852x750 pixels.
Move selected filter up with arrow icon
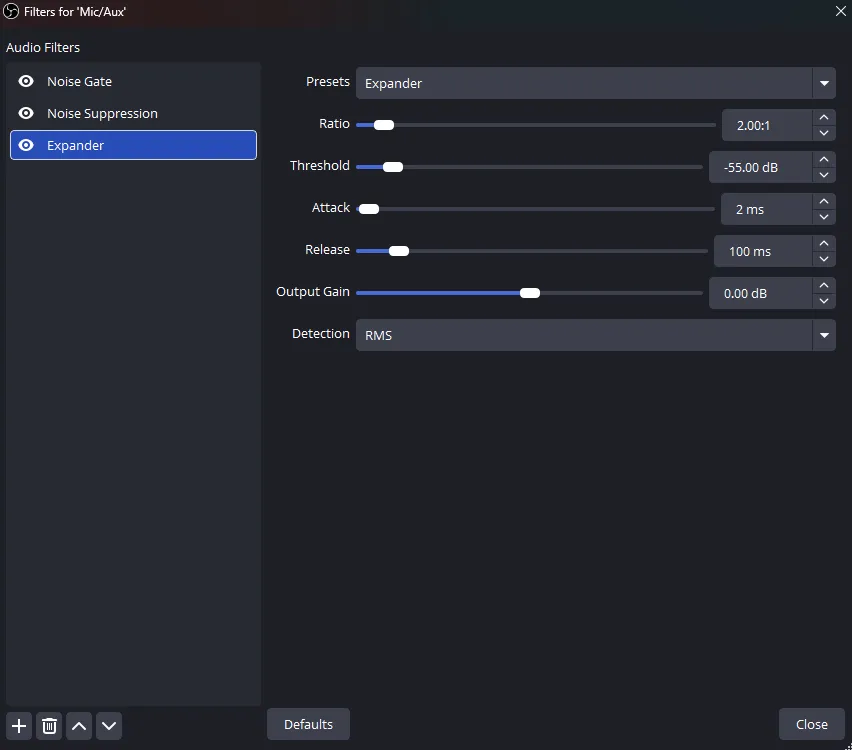tap(79, 726)
